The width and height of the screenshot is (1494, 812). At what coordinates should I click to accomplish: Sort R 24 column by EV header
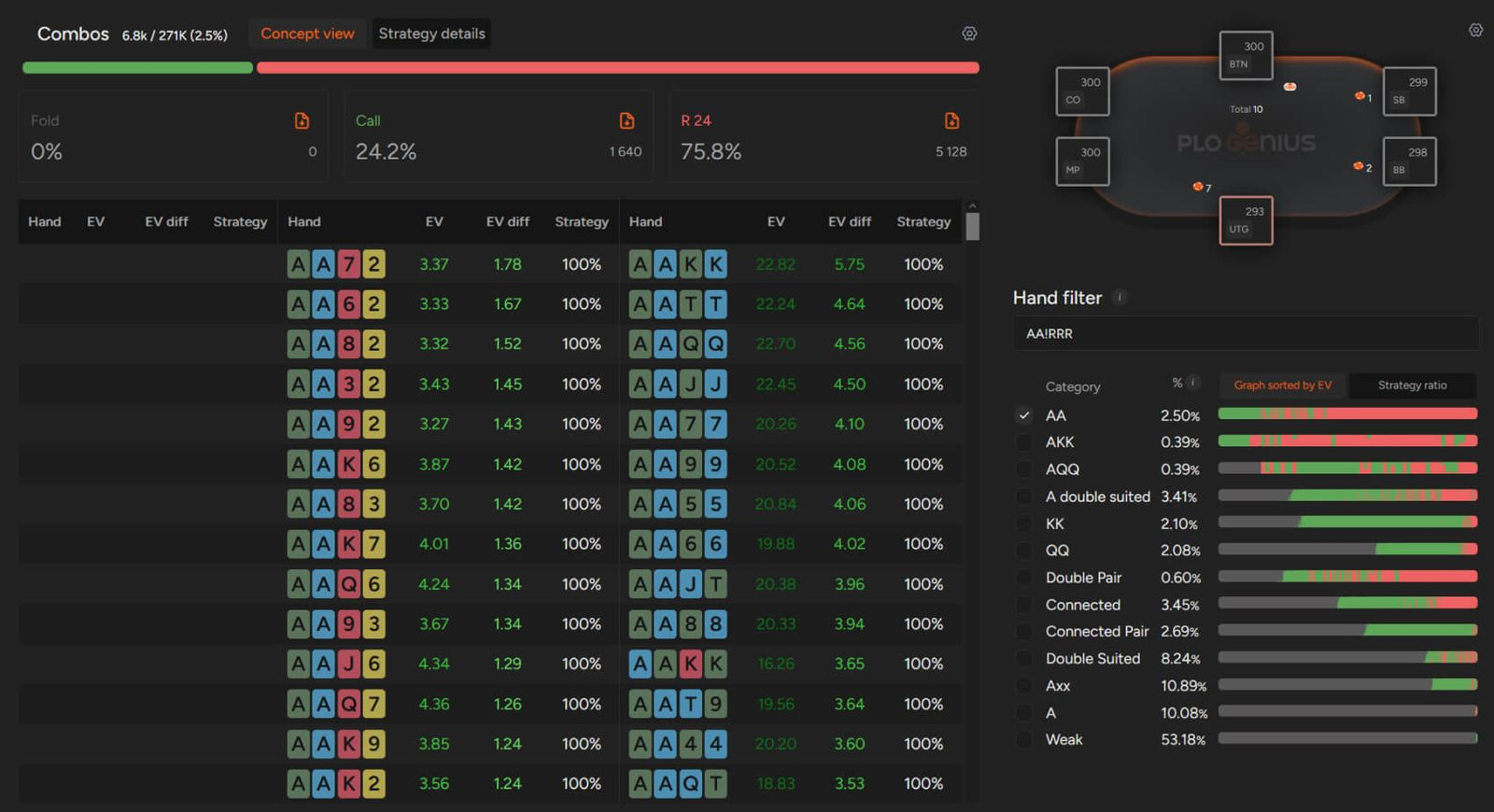(x=775, y=222)
